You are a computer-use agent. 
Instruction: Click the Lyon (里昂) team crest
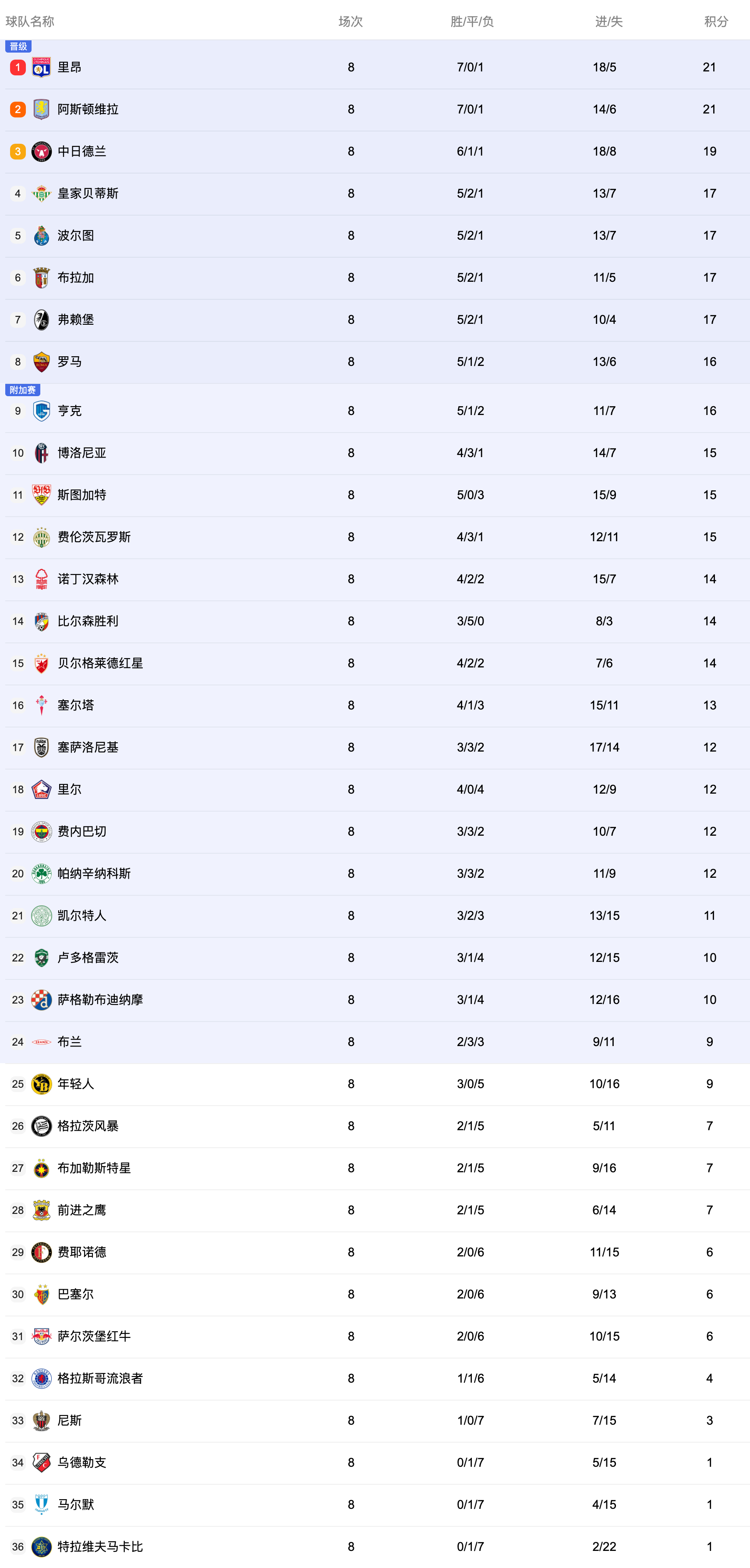(x=41, y=67)
